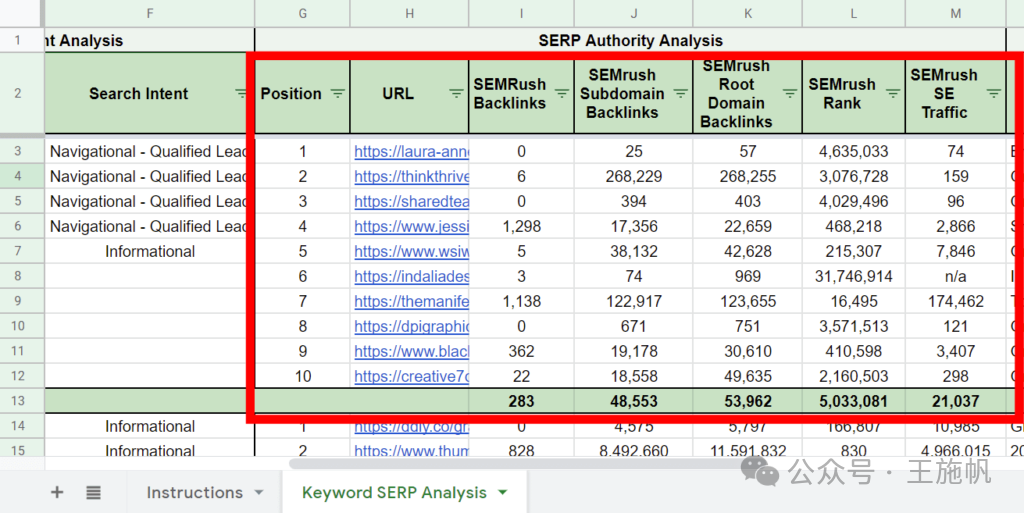Select cell with value 4,635,033
Image resolution: width=1024 pixels, height=513 pixels.
854,151
